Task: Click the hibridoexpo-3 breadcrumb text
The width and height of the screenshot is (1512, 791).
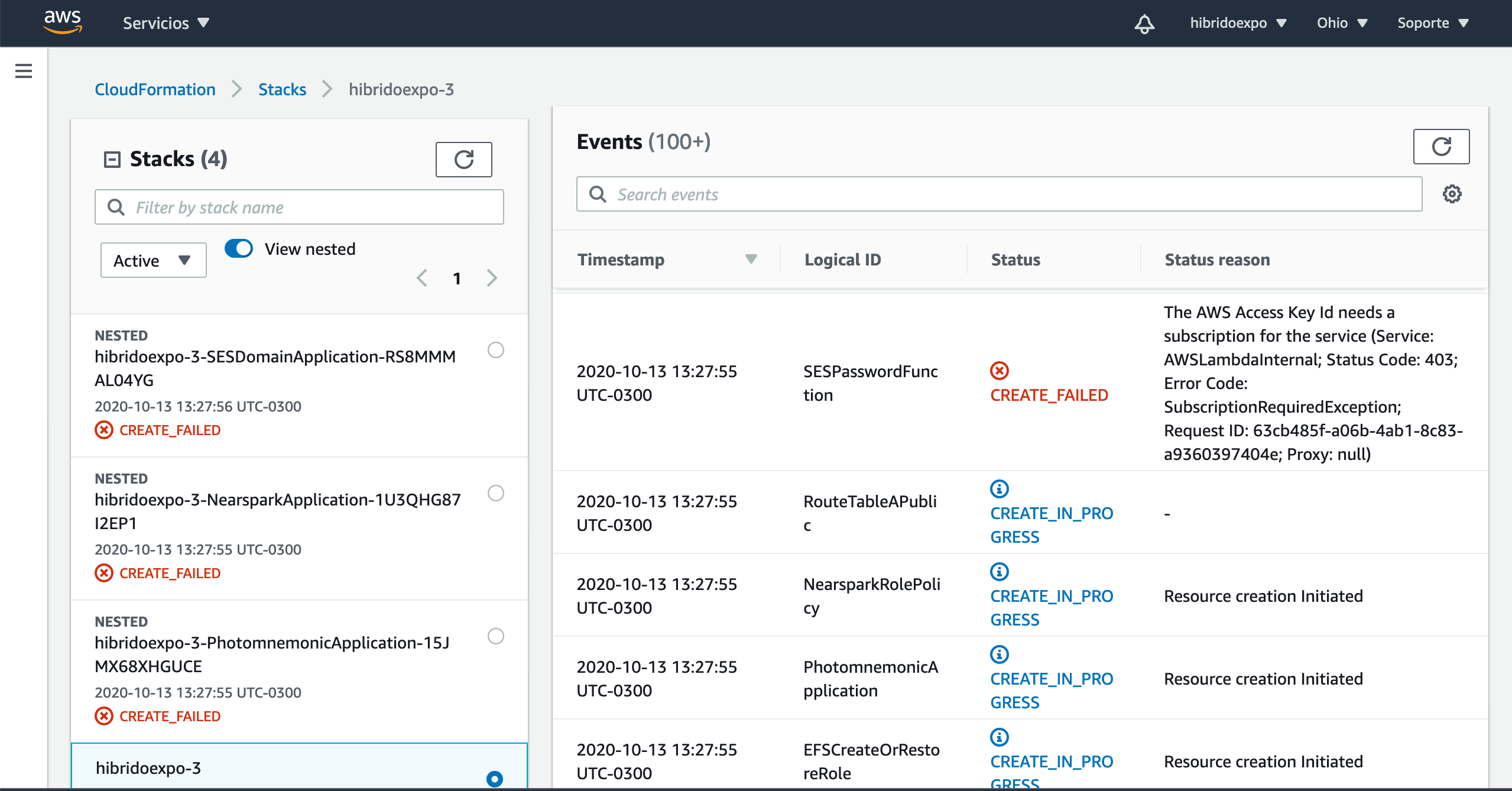Action: (401, 89)
